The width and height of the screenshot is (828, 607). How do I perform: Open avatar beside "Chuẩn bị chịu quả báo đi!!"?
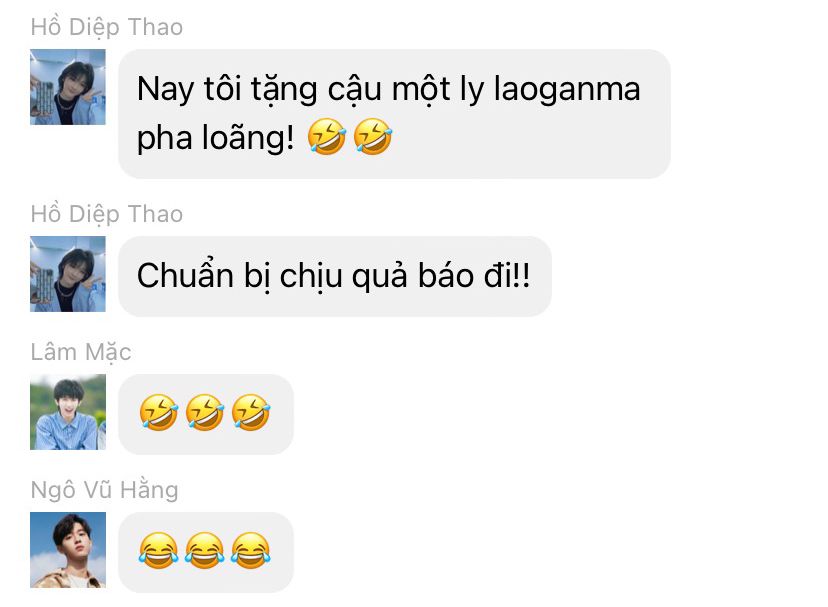68,274
